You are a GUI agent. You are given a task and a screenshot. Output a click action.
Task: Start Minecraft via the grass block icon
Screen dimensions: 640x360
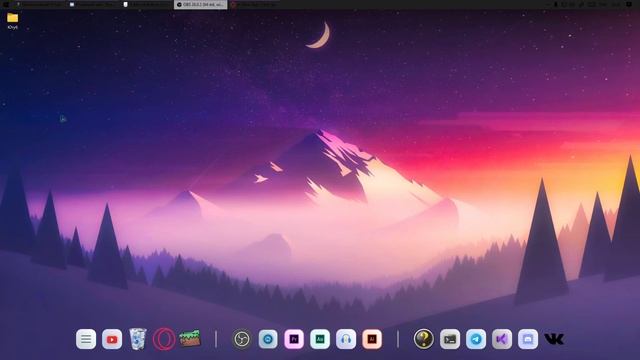coord(190,338)
